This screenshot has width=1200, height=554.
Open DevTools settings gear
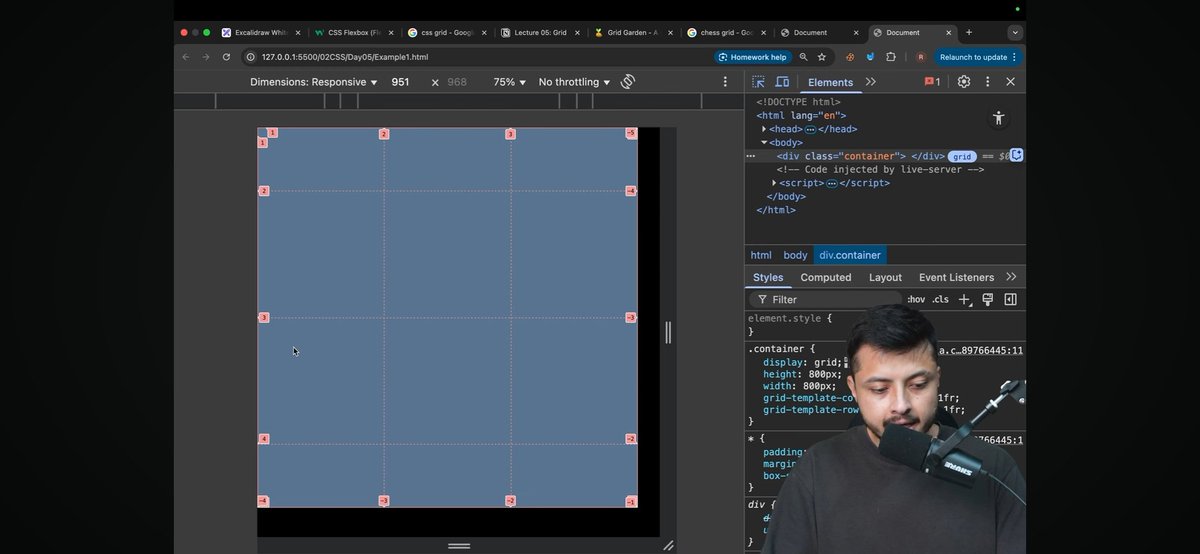click(x=964, y=82)
